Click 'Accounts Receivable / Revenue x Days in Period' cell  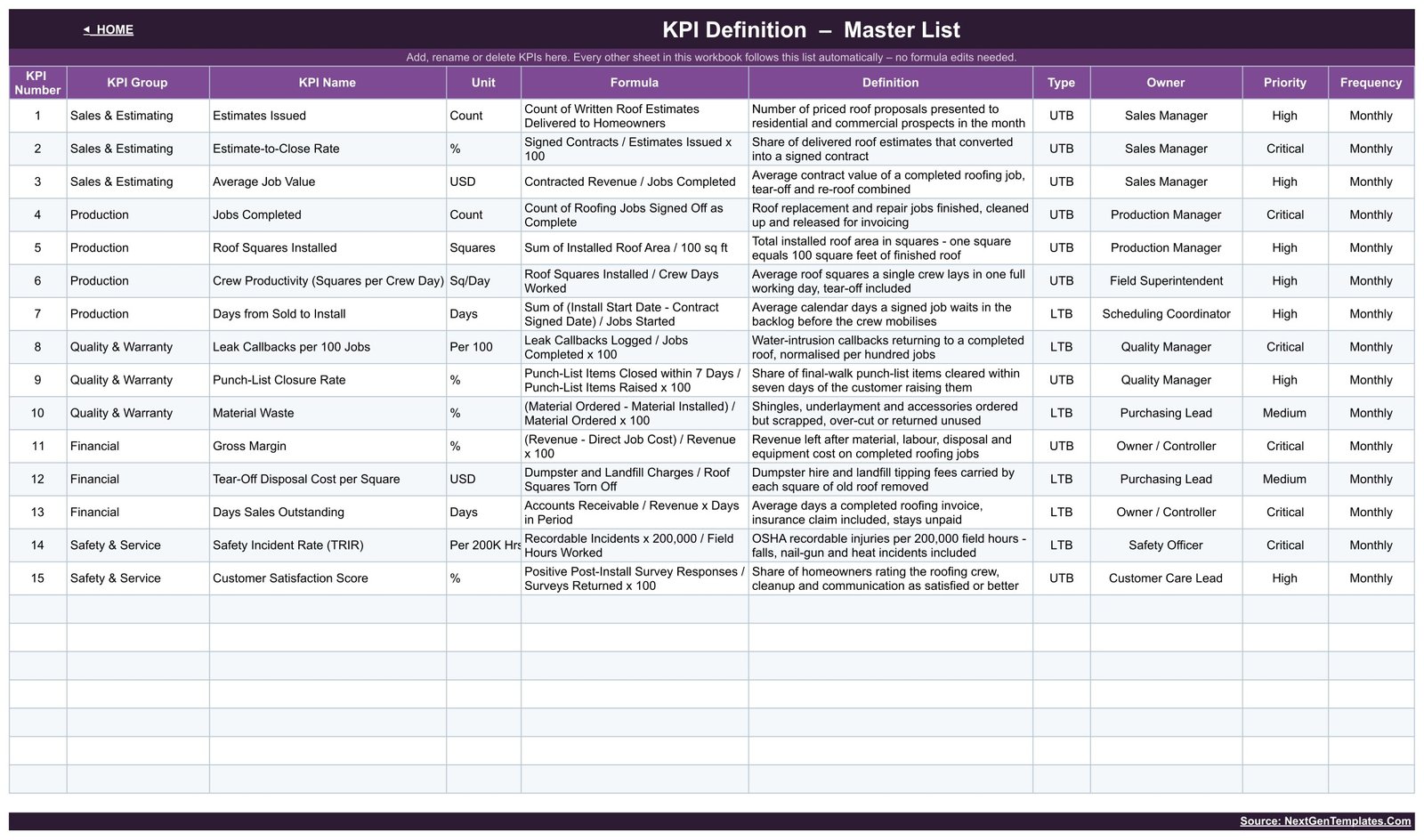tap(635, 512)
